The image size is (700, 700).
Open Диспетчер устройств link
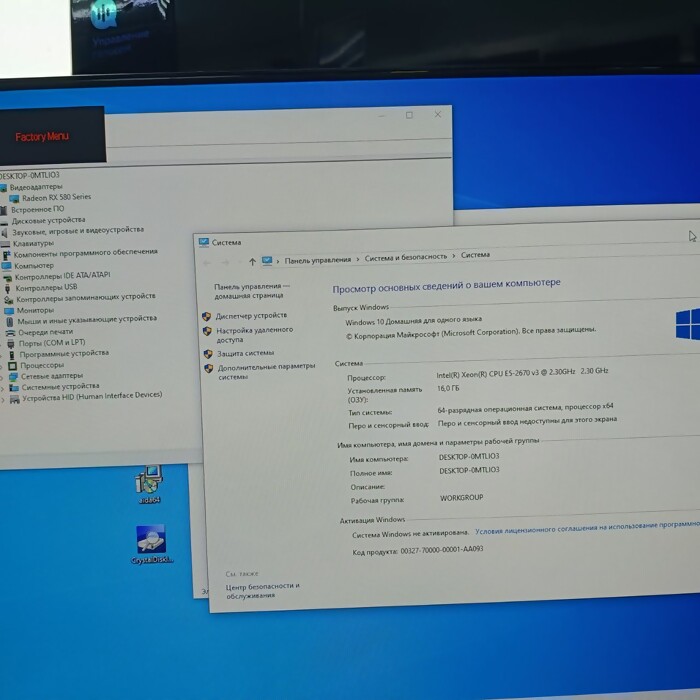click(x=251, y=316)
